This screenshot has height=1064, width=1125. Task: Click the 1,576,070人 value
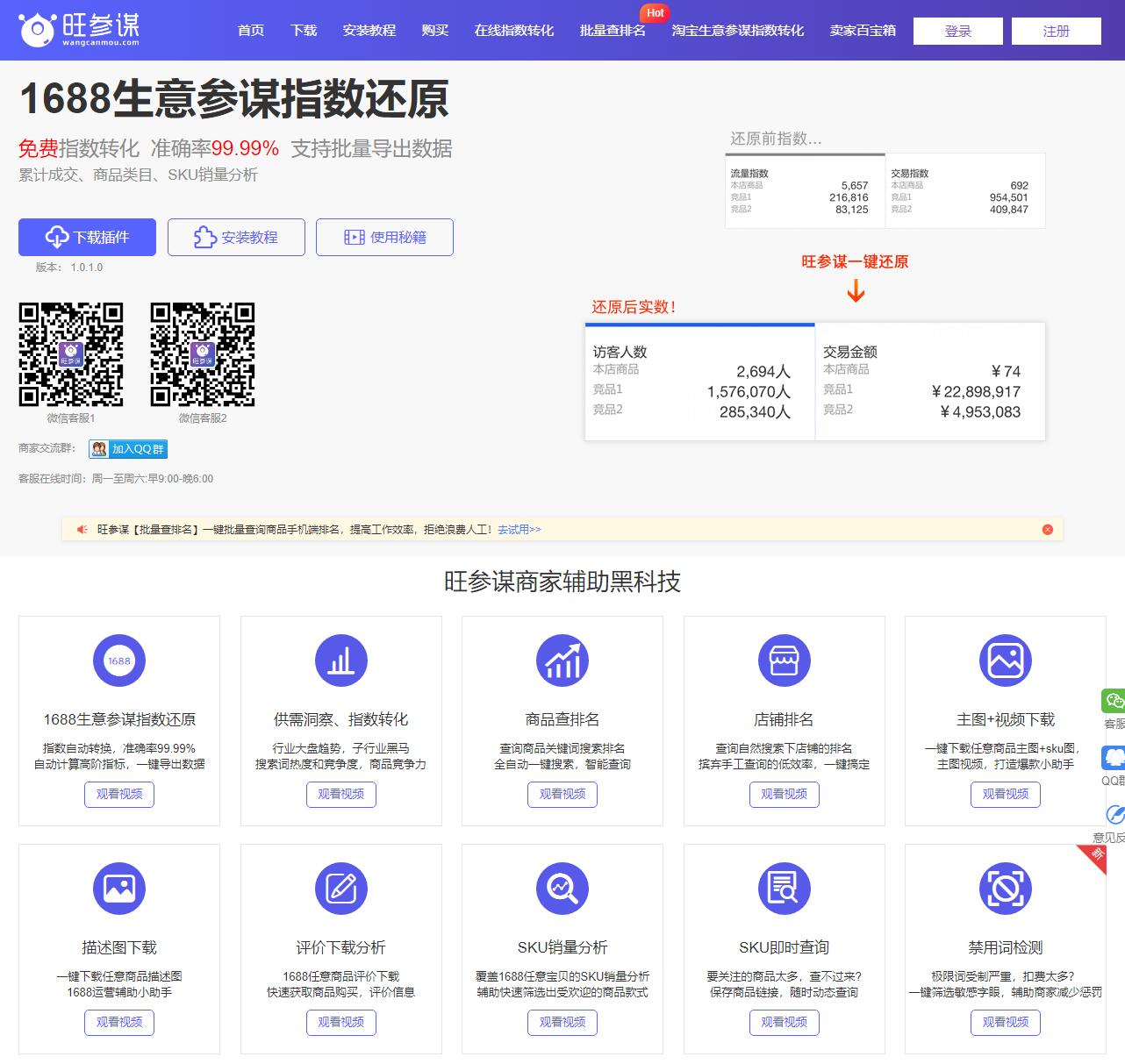(x=749, y=392)
